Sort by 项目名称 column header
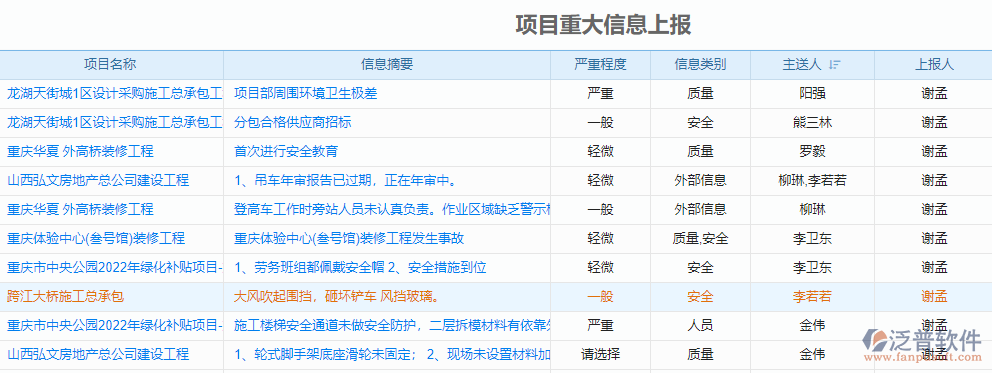The image size is (992, 373). tap(110, 64)
